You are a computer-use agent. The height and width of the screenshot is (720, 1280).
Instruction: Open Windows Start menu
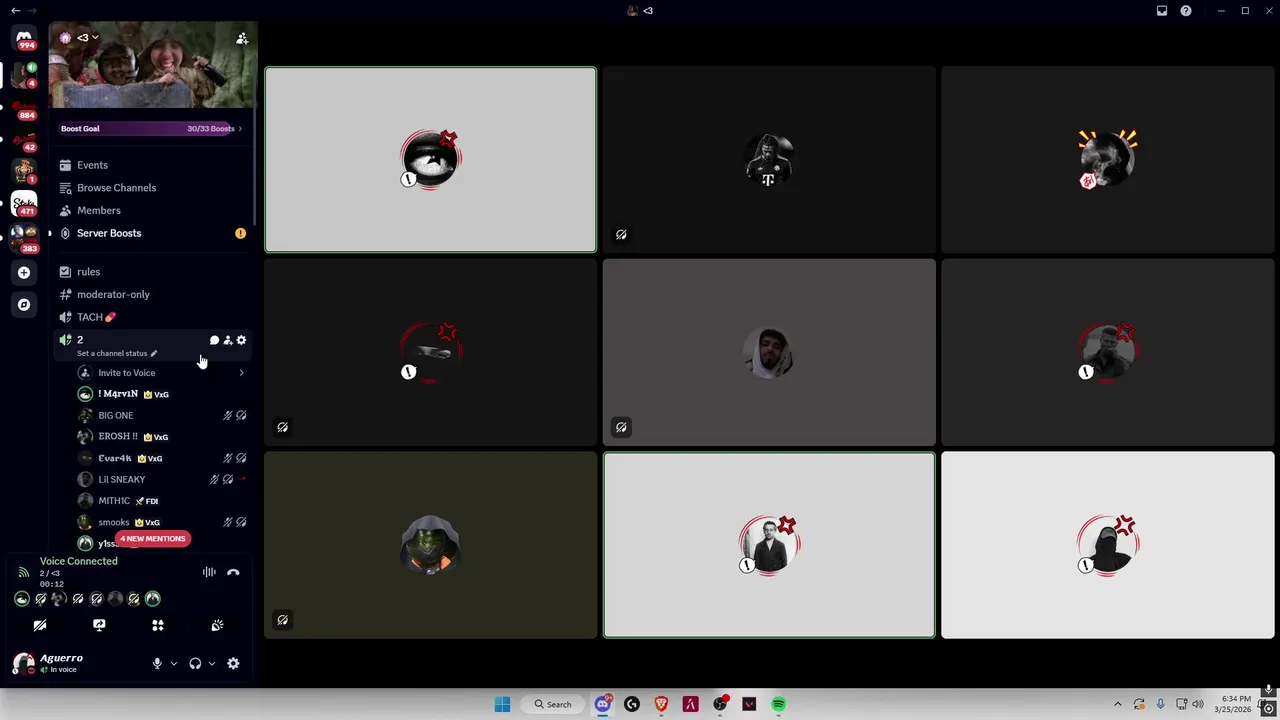tap(502, 704)
